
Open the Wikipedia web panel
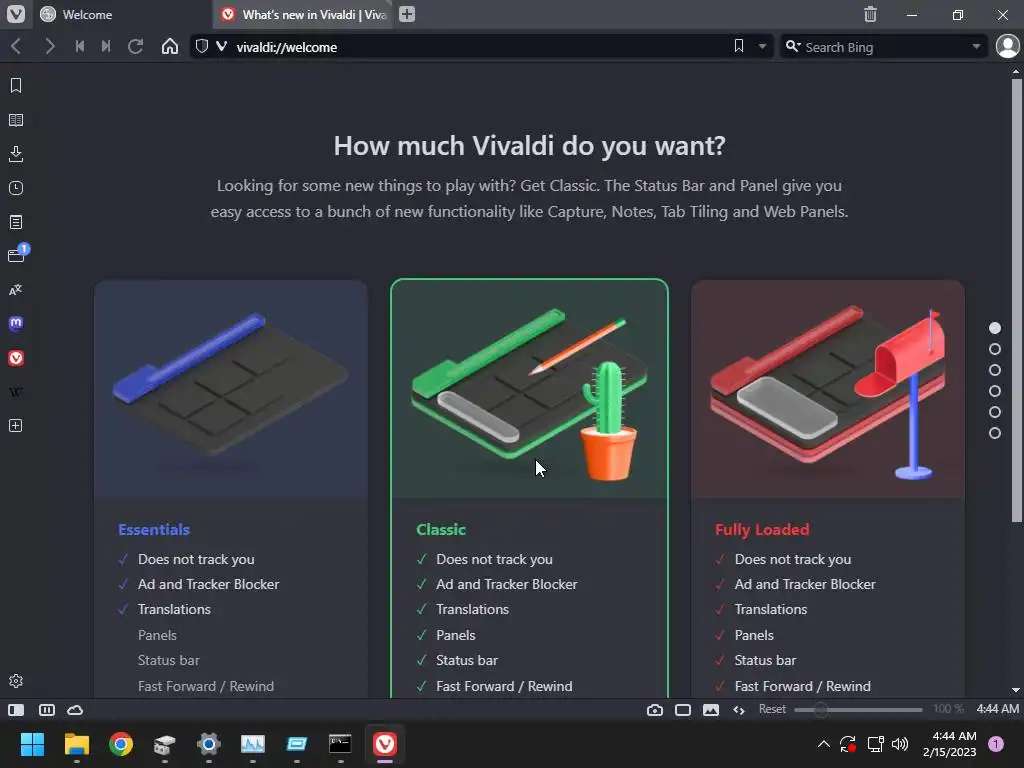[x=16, y=392]
